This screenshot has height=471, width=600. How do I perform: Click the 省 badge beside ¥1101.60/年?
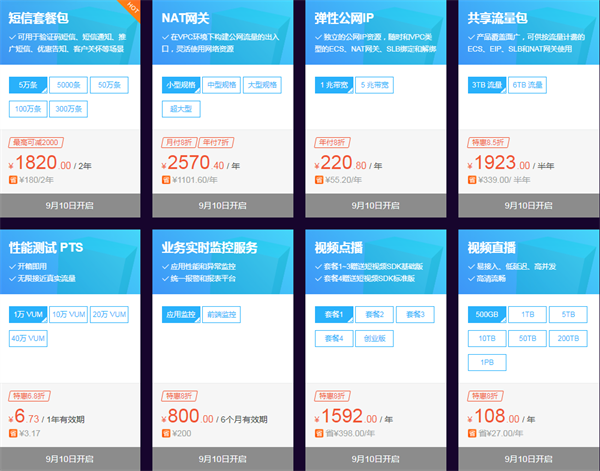point(166,181)
